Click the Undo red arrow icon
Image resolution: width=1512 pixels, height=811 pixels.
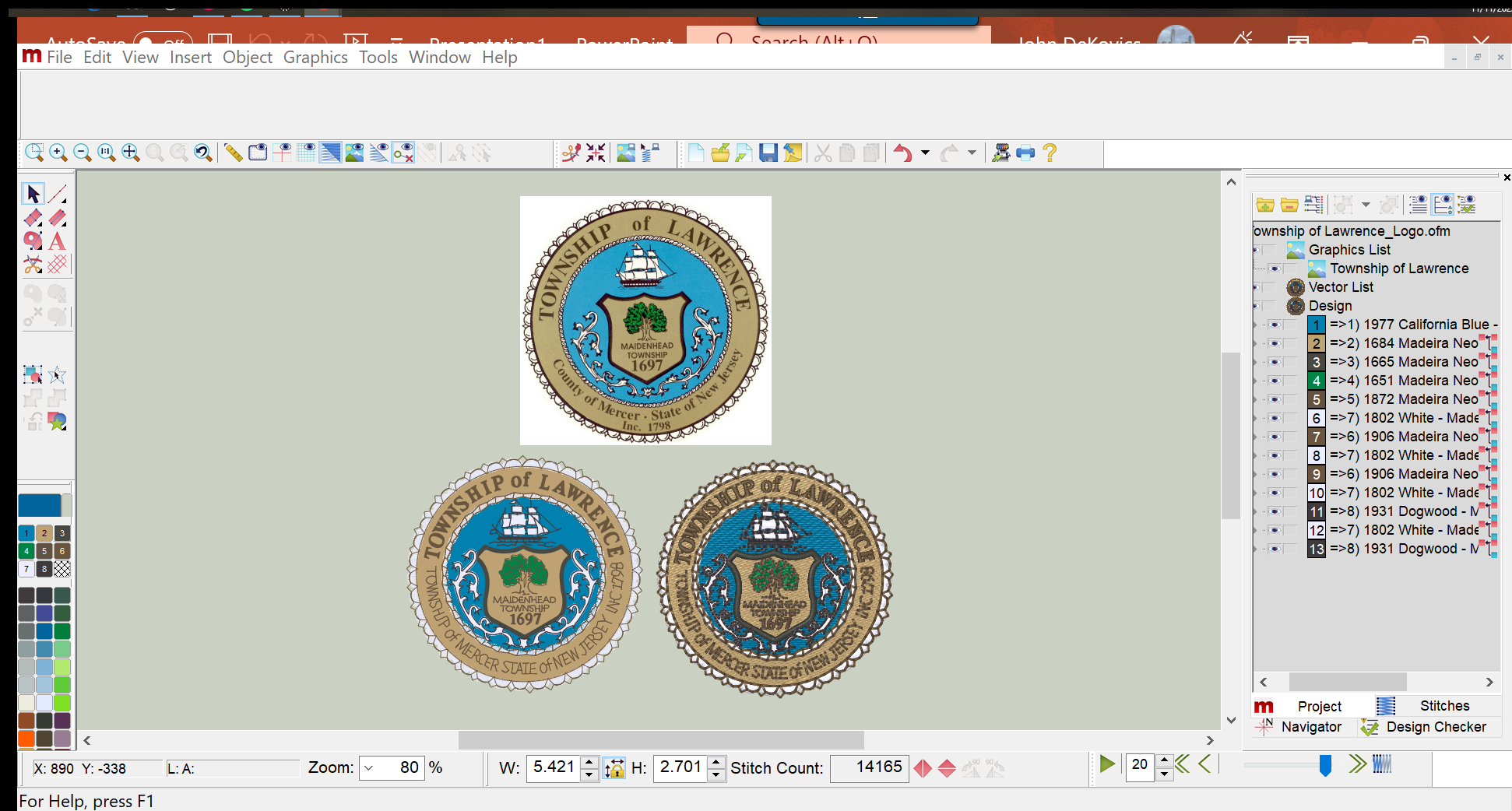tap(902, 153)
